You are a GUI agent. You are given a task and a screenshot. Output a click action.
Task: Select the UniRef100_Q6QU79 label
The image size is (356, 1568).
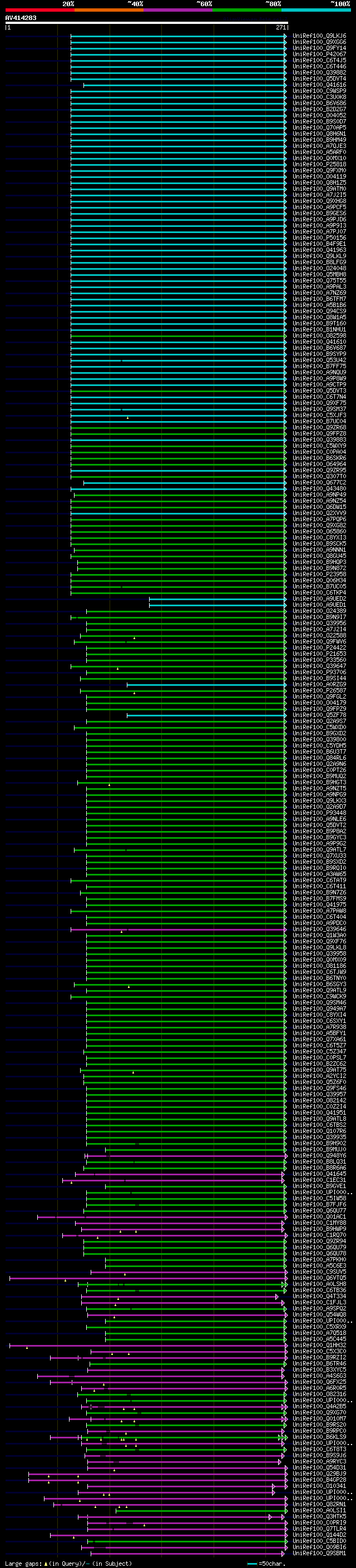pyautogui.click(x=319, y=1247)
